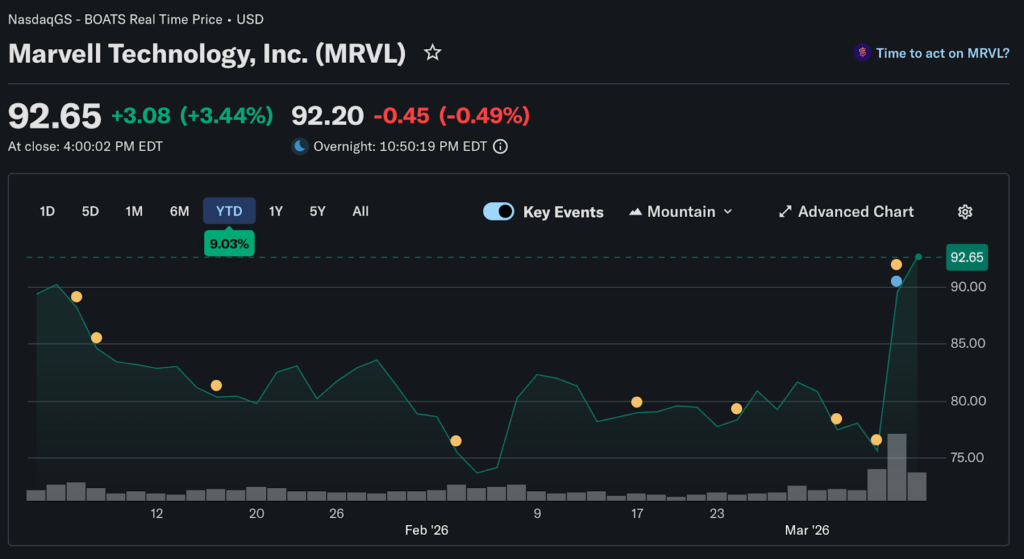
Task: Click the Advanced Chart expand arrows icon
Action: (x=785, y=212)
